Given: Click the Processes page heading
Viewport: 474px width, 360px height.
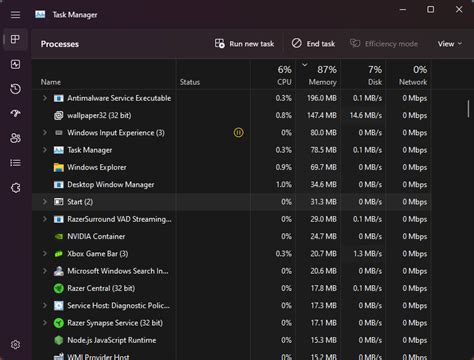Looking at the screenshot, I should [60, 44].
